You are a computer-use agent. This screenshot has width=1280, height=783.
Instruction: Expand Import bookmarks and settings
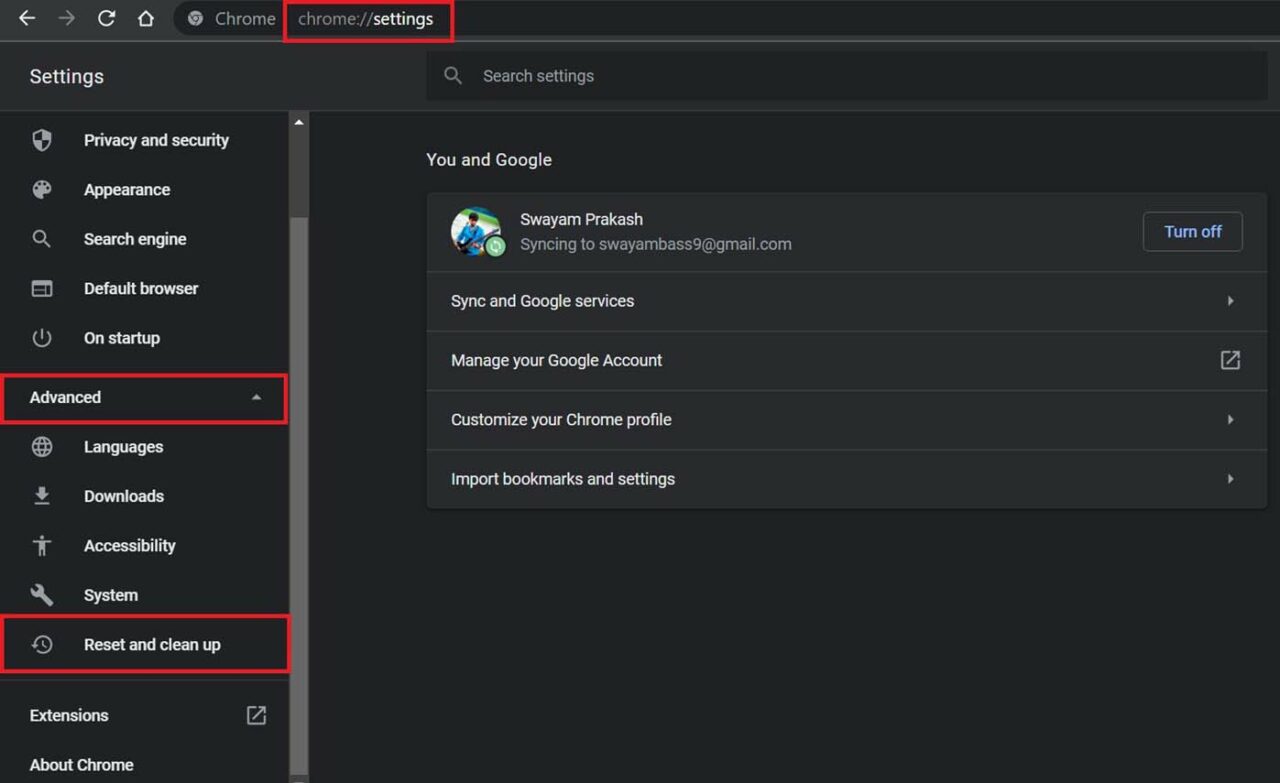coord(846,478)
